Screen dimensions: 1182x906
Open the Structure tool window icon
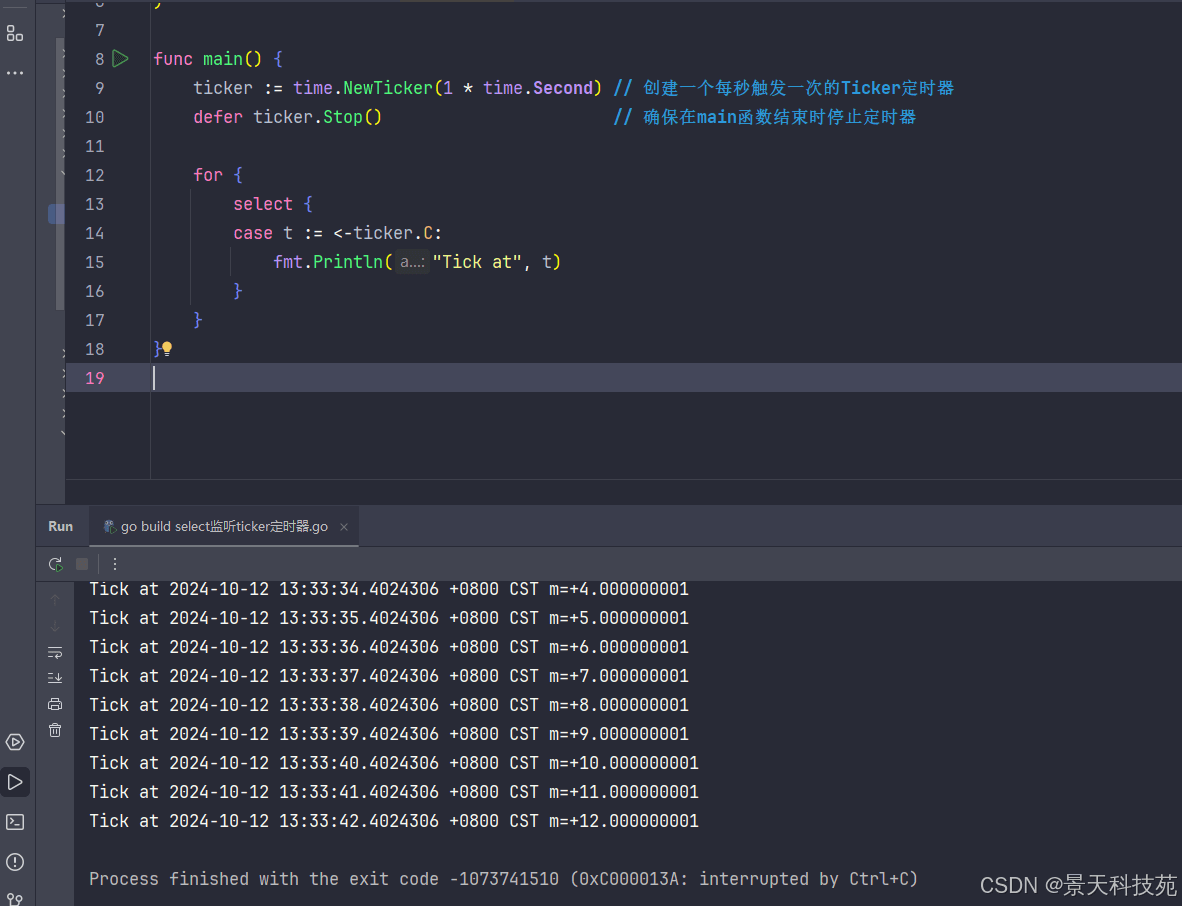(15, 34)
